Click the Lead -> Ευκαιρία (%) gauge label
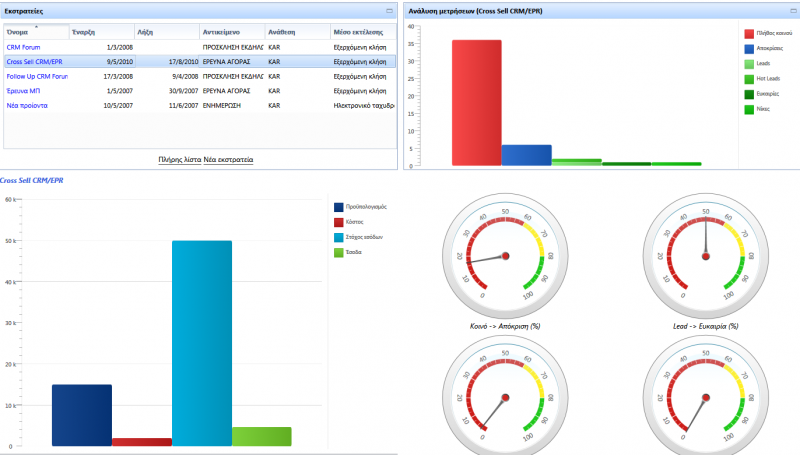This screenshot has height=455, width=800. tap(706, 326)
